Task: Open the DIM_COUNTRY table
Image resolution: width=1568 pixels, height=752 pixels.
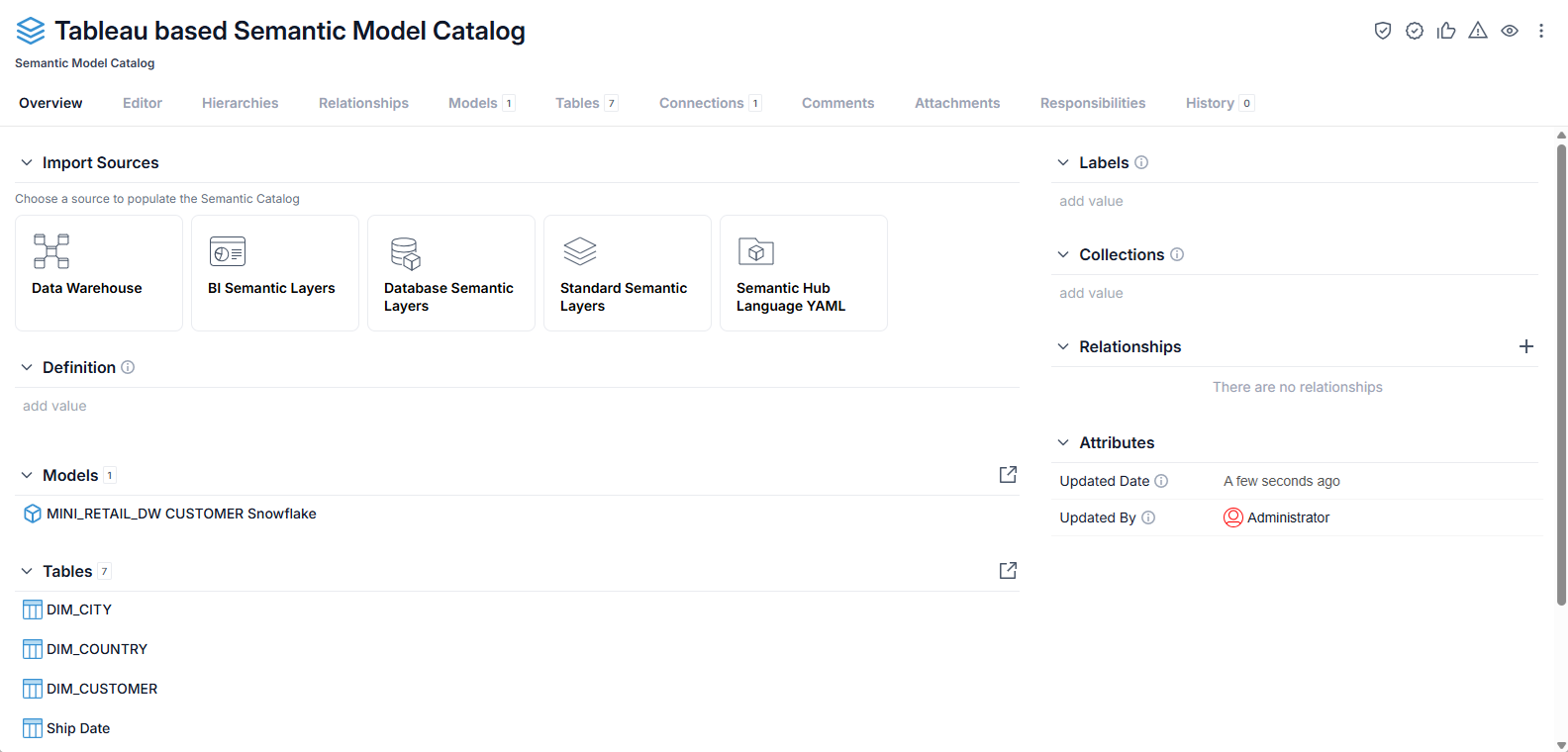Action: pyautogui.click(x=97, y=649)
